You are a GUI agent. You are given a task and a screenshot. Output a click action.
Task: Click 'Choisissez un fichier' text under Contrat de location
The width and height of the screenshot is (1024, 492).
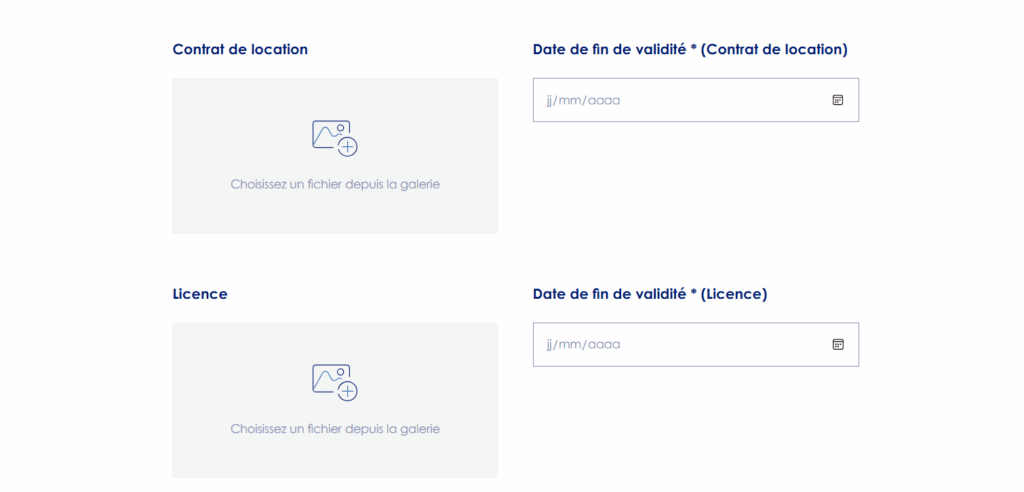click(335, 185)
